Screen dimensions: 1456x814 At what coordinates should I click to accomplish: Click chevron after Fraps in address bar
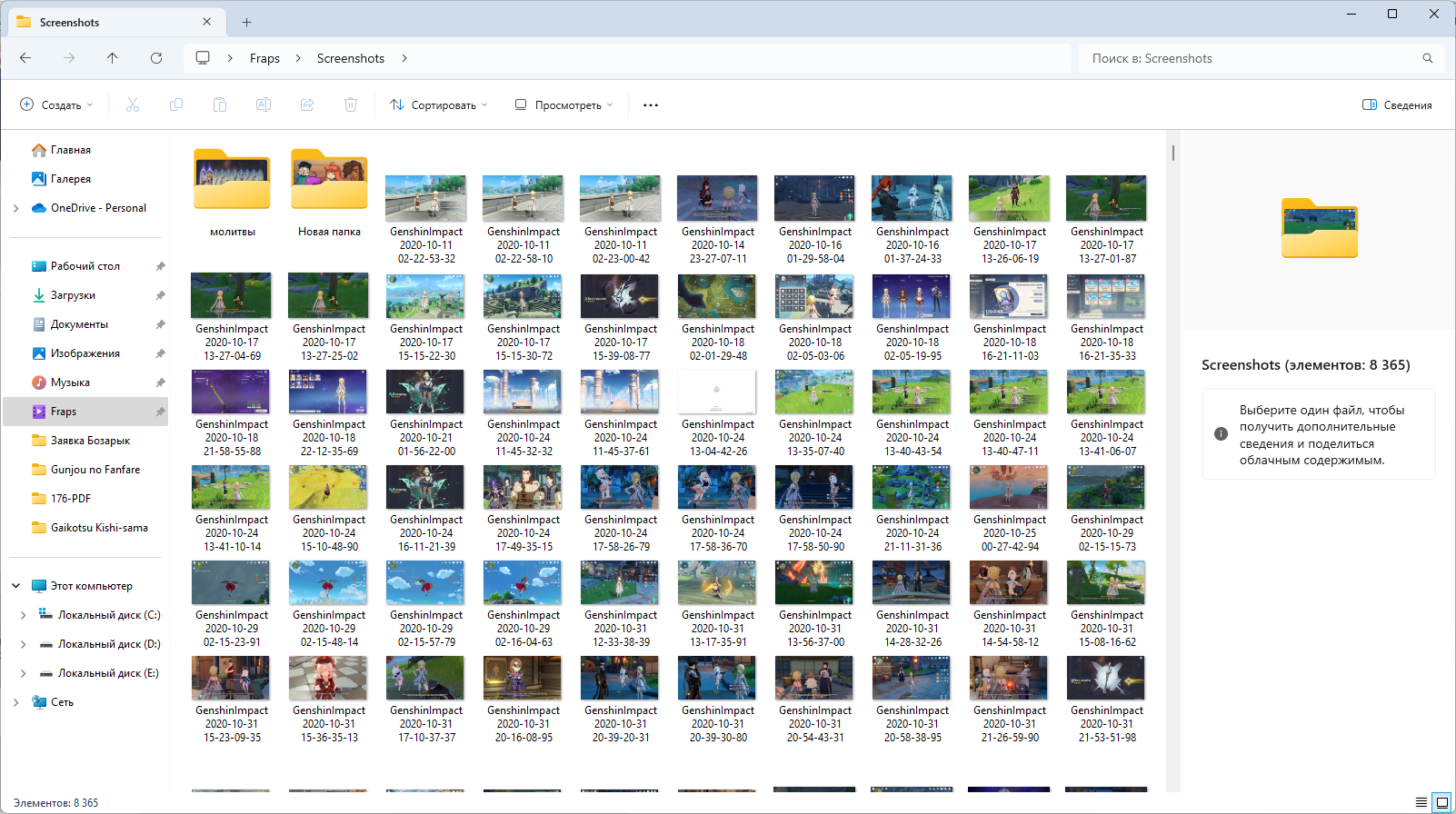pos(298,58)
